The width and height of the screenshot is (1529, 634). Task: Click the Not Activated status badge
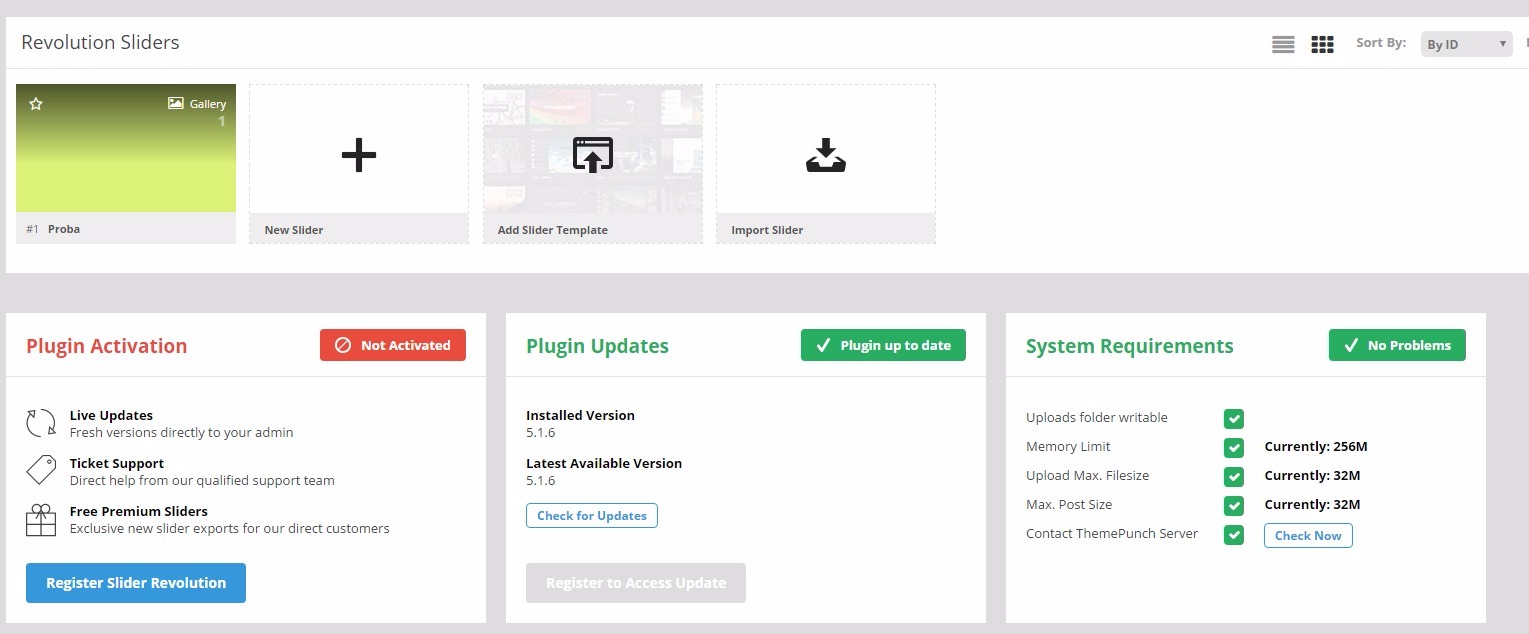coord(393,345)
